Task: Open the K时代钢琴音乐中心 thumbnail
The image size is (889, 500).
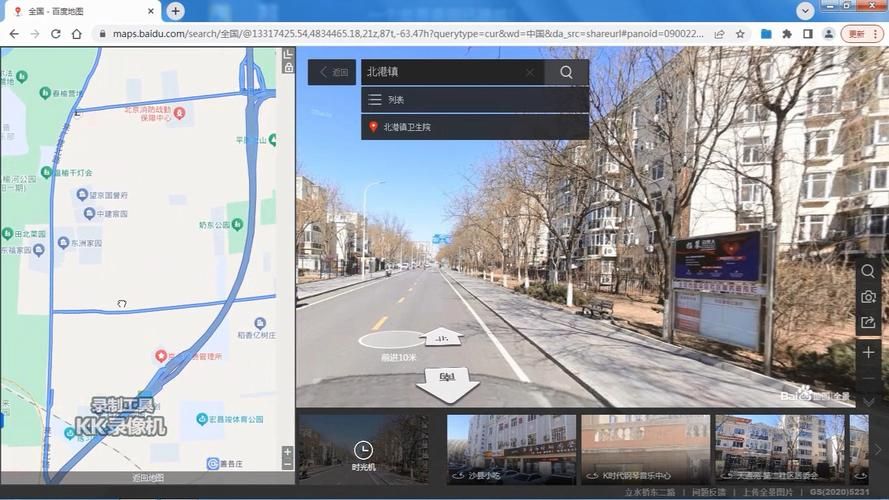Action: (x=645, y=449)
